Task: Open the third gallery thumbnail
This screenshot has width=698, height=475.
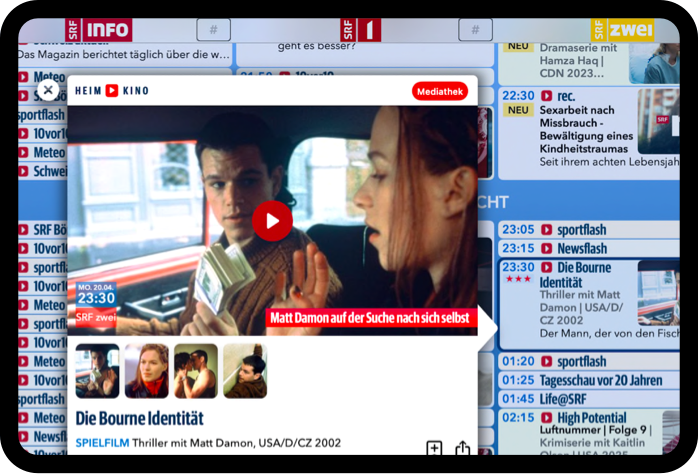Action: click(x=195, y=371)
